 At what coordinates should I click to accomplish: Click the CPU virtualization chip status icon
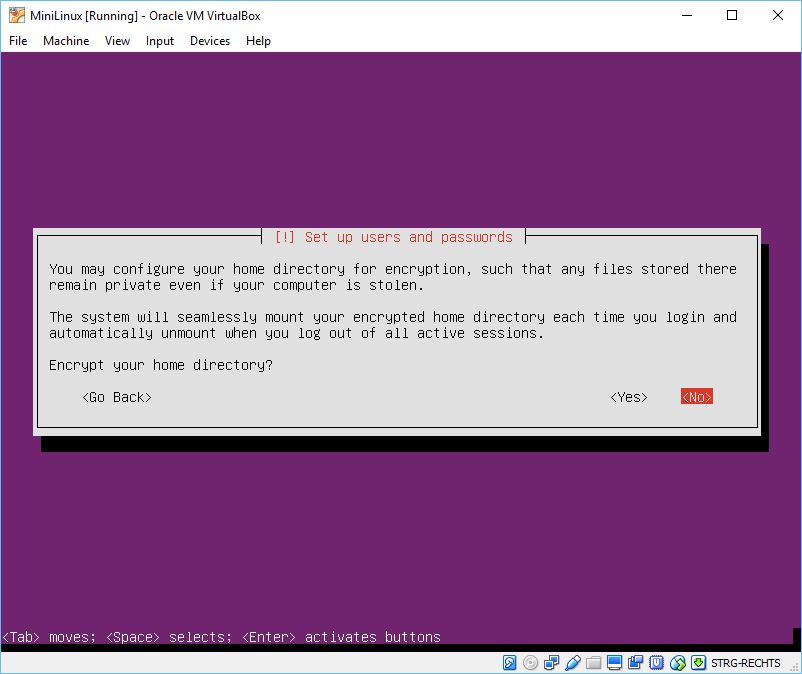656,663
